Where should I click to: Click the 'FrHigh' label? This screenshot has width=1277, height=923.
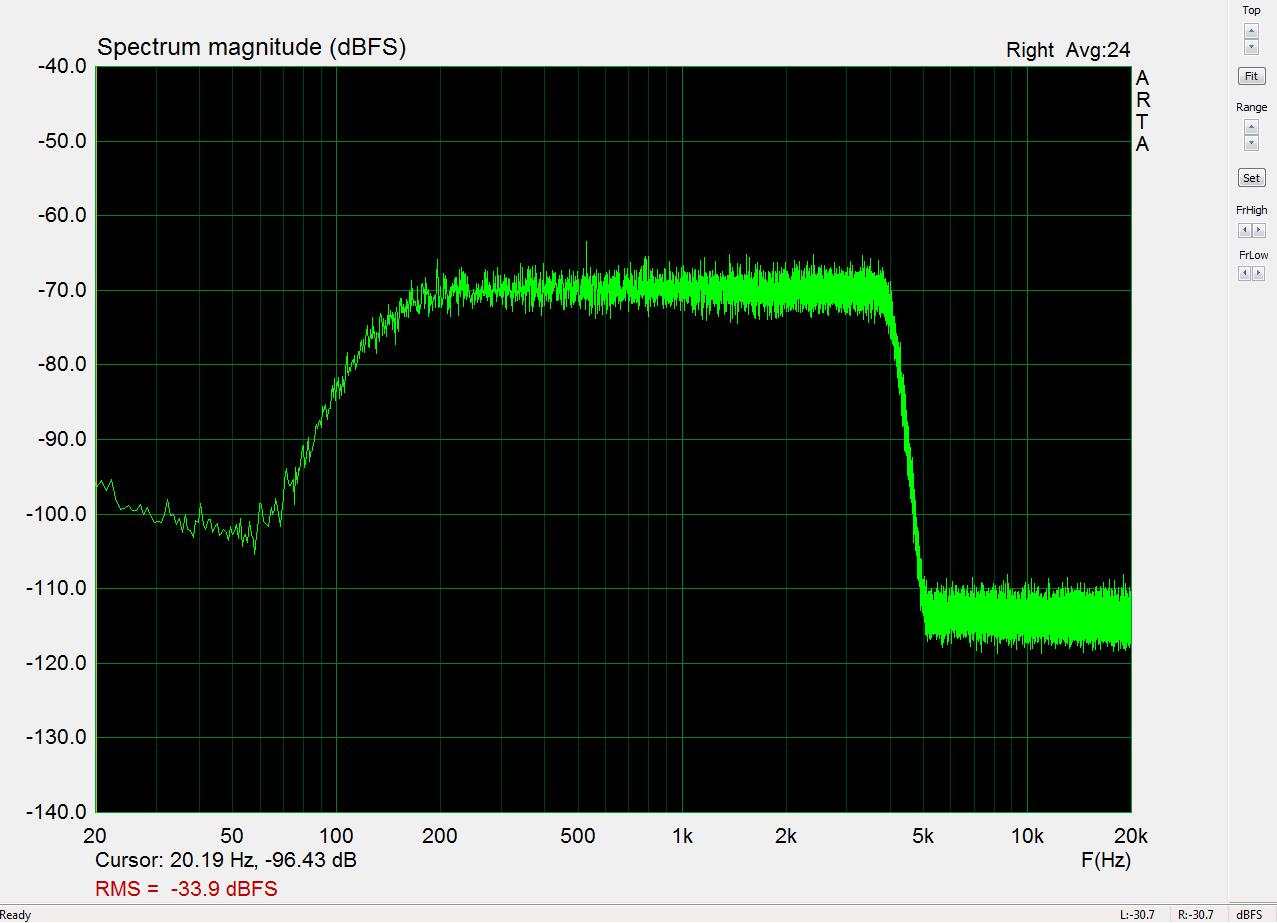point(1251,210)
